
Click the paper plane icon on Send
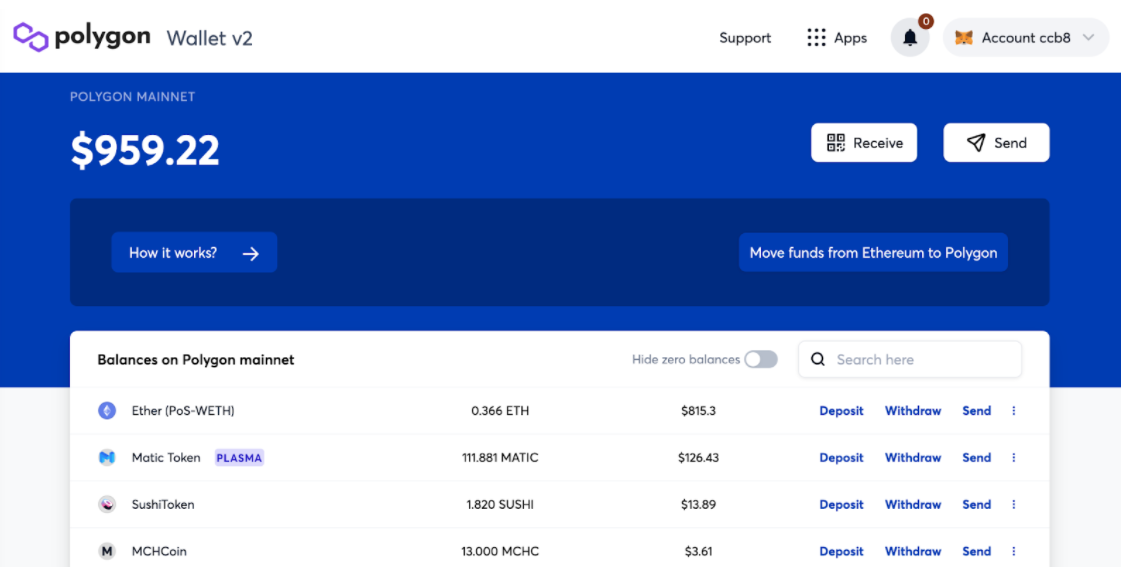click(x=976, y=142)
